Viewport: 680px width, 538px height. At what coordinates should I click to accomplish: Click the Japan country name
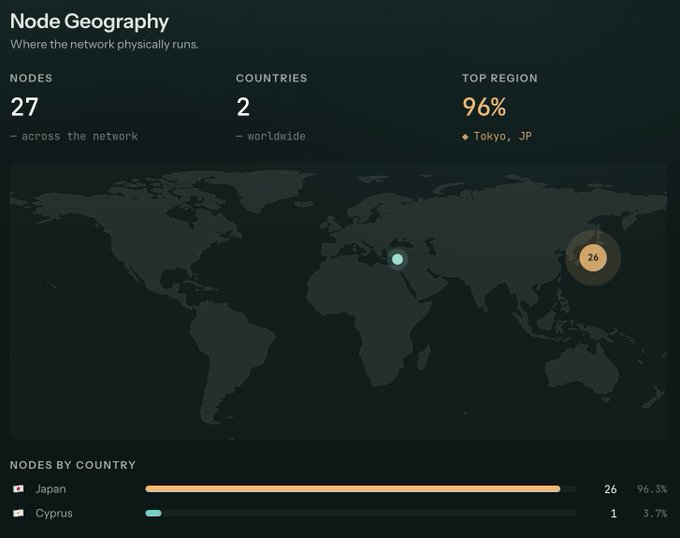51,489
